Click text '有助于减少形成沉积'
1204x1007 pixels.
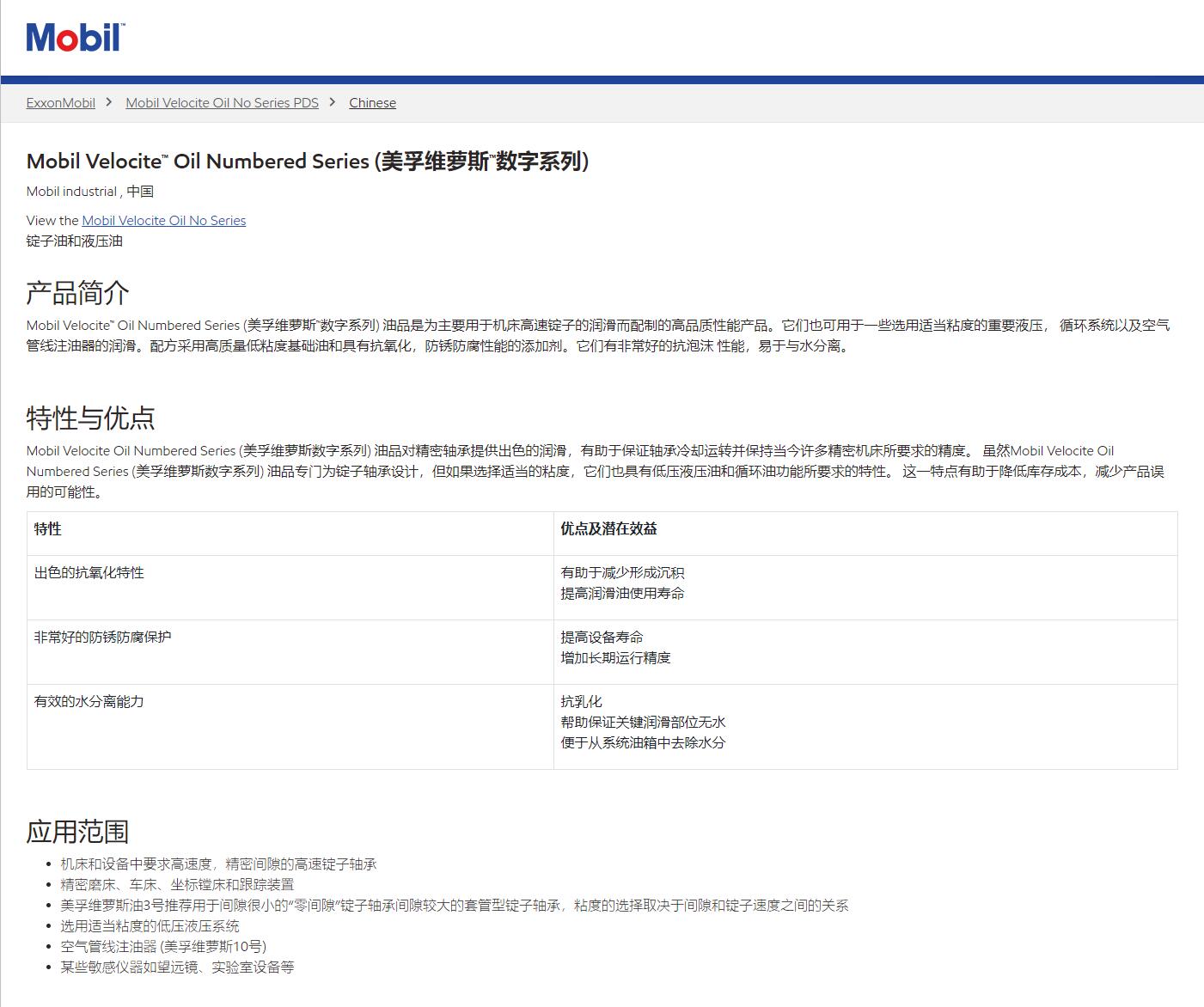click(x=623, y=573)
